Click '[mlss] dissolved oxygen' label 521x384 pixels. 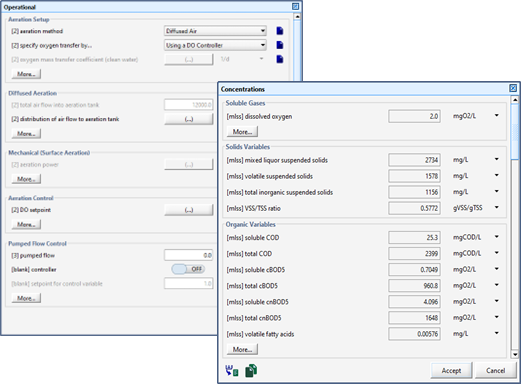pyautogui.click(x=259, y=116)
